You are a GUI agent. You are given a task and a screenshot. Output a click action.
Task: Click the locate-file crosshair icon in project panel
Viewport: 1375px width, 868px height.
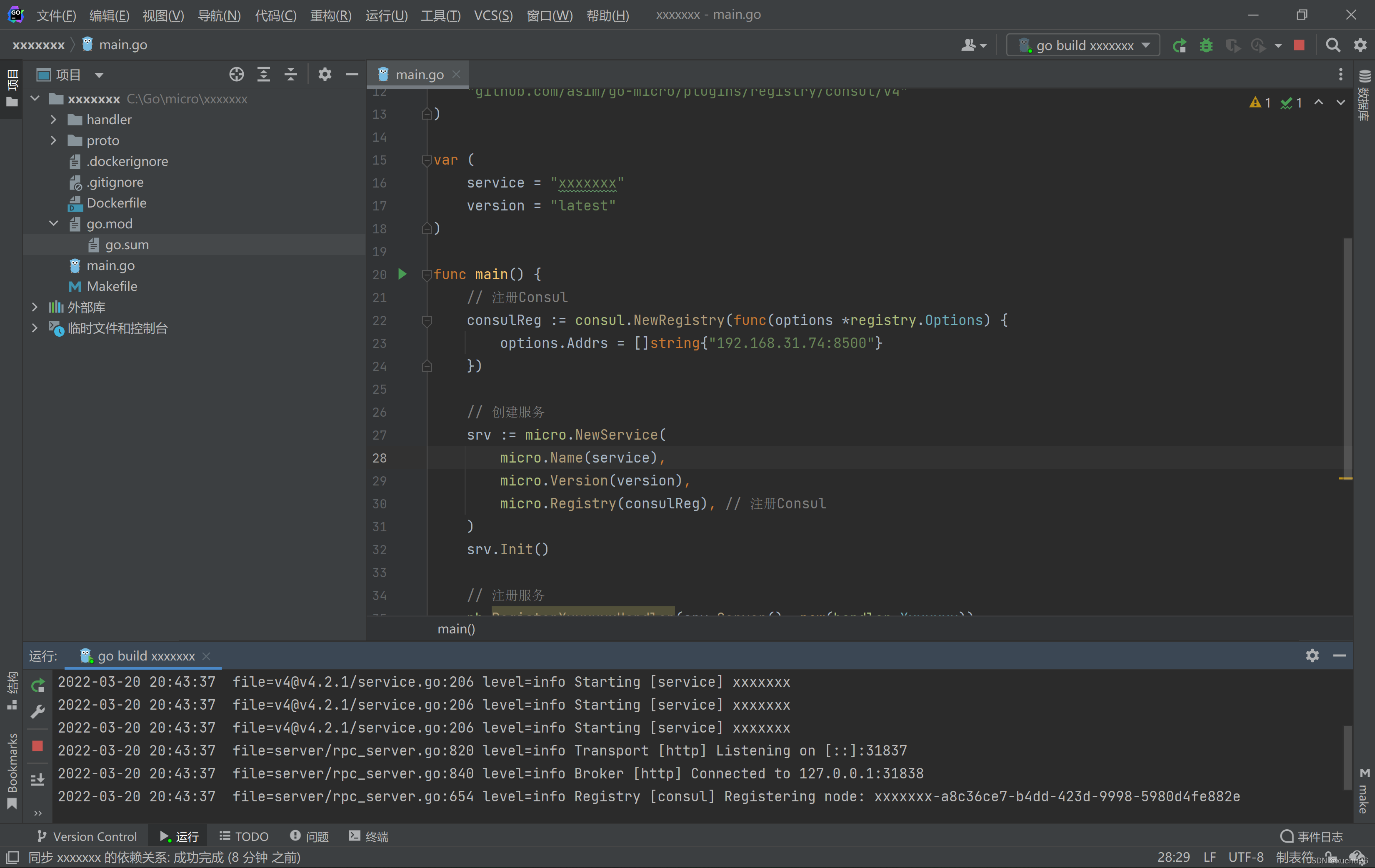(236, 74)
